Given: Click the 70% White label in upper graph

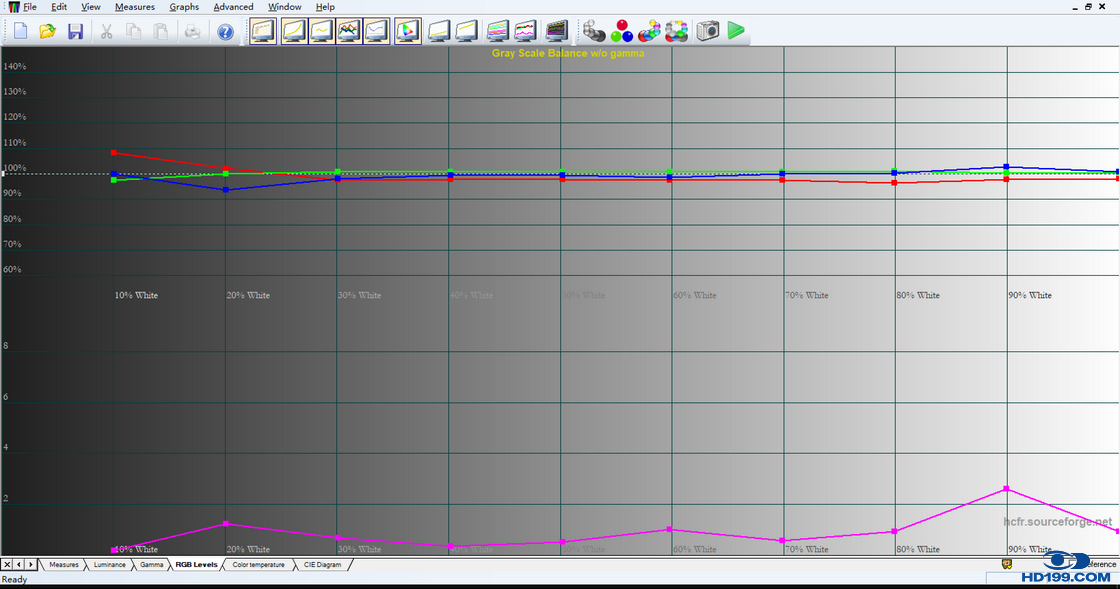Looking at the screenshot, I should [807, 296].
